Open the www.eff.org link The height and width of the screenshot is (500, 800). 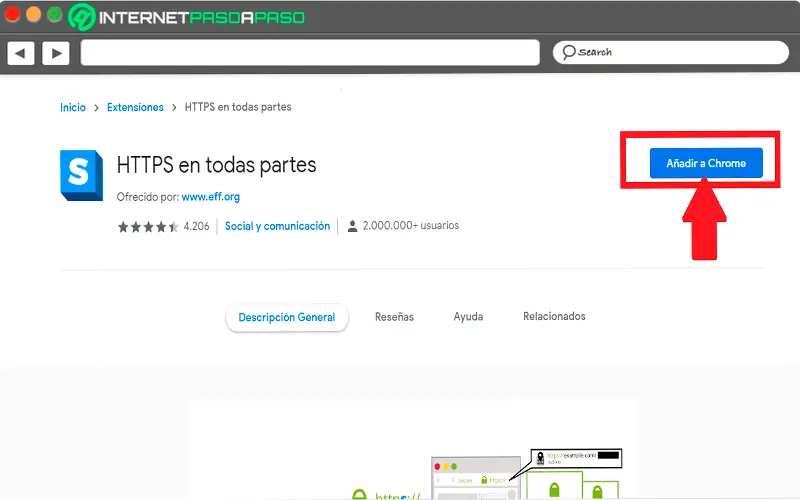(211, 196)
